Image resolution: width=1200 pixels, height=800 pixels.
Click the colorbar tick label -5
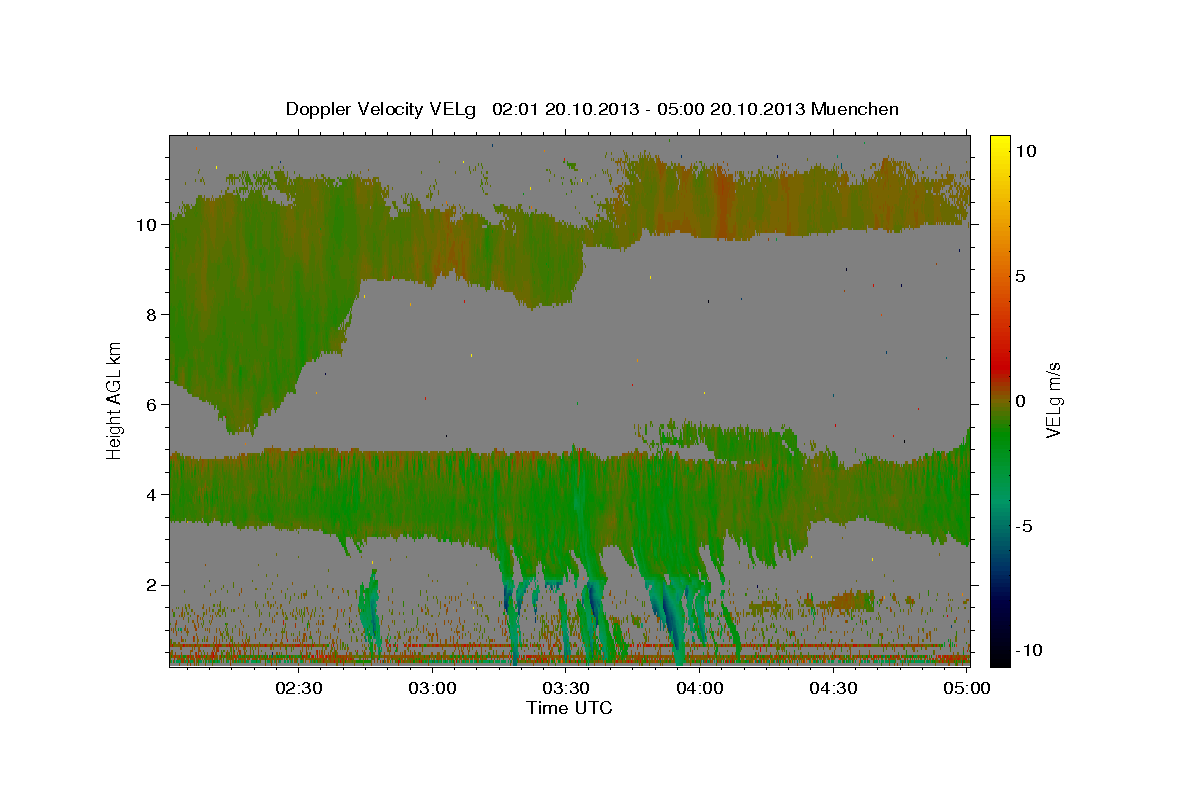pyautogui.click(x=1025, y=526)
